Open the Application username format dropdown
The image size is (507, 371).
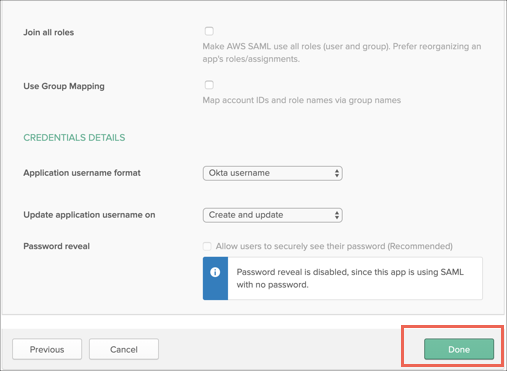(x=272, y=173)
